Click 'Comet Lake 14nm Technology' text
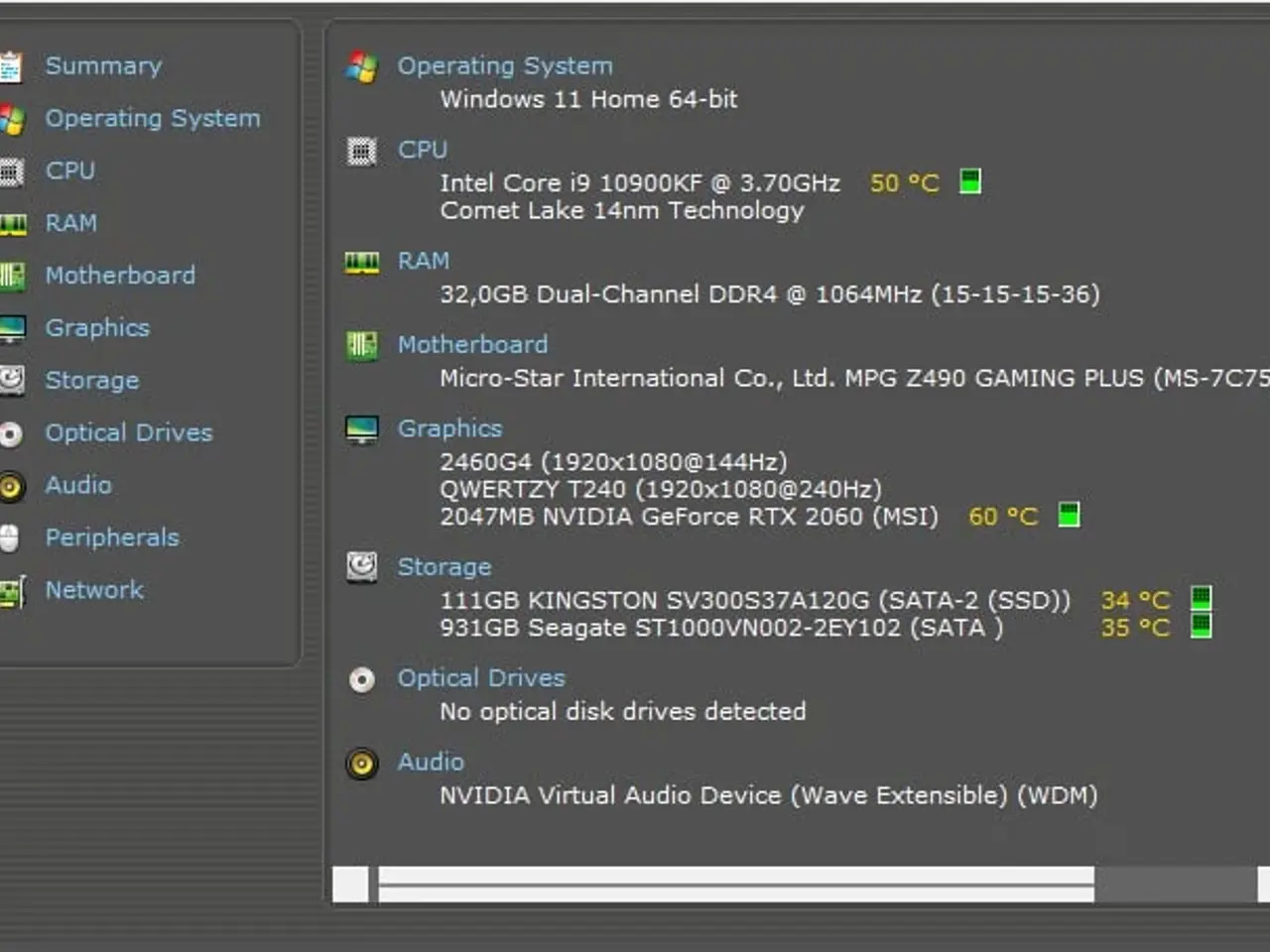The image size is (1270, 952). (x=622, y=211)
